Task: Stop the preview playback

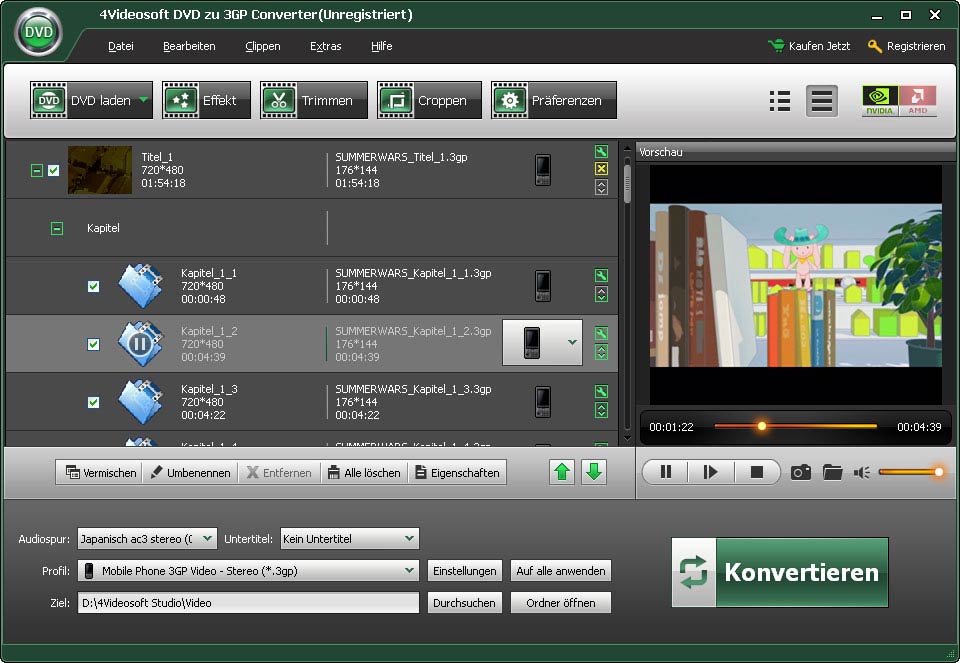Action: pyautogui.click(x=757, y=472)
